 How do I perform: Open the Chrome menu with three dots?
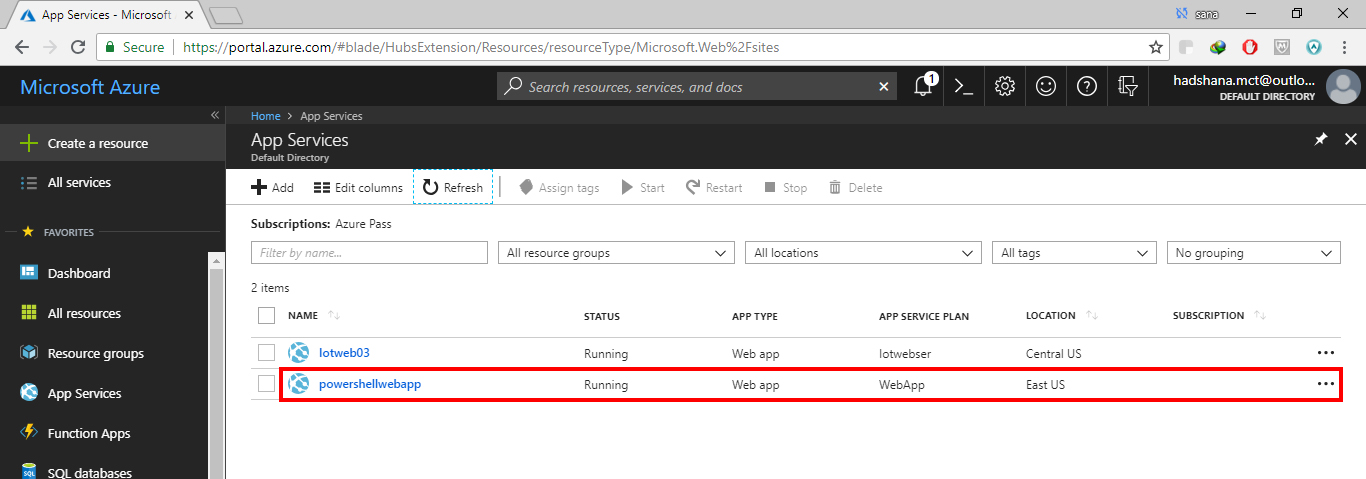coord(1347,47)
